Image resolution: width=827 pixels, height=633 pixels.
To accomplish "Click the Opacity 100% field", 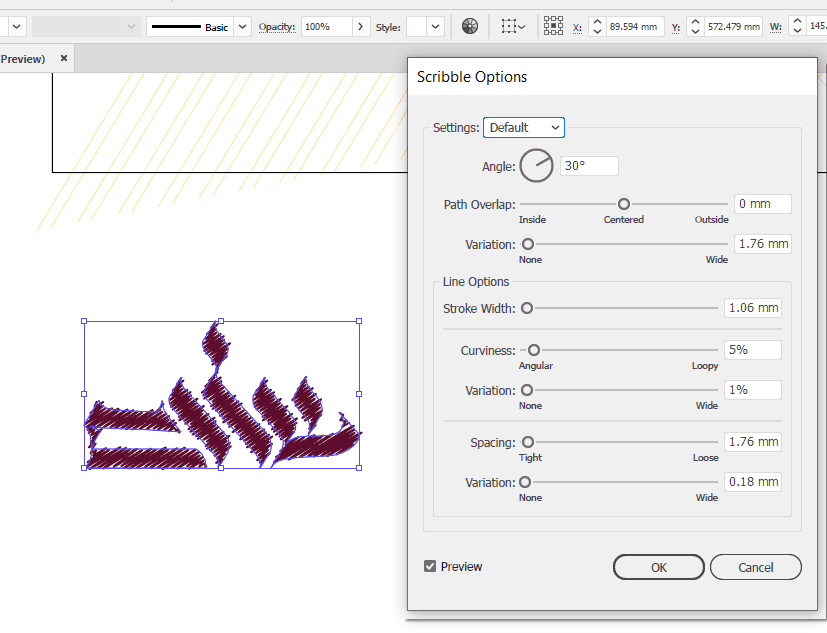I will click(x=326, y=26).
